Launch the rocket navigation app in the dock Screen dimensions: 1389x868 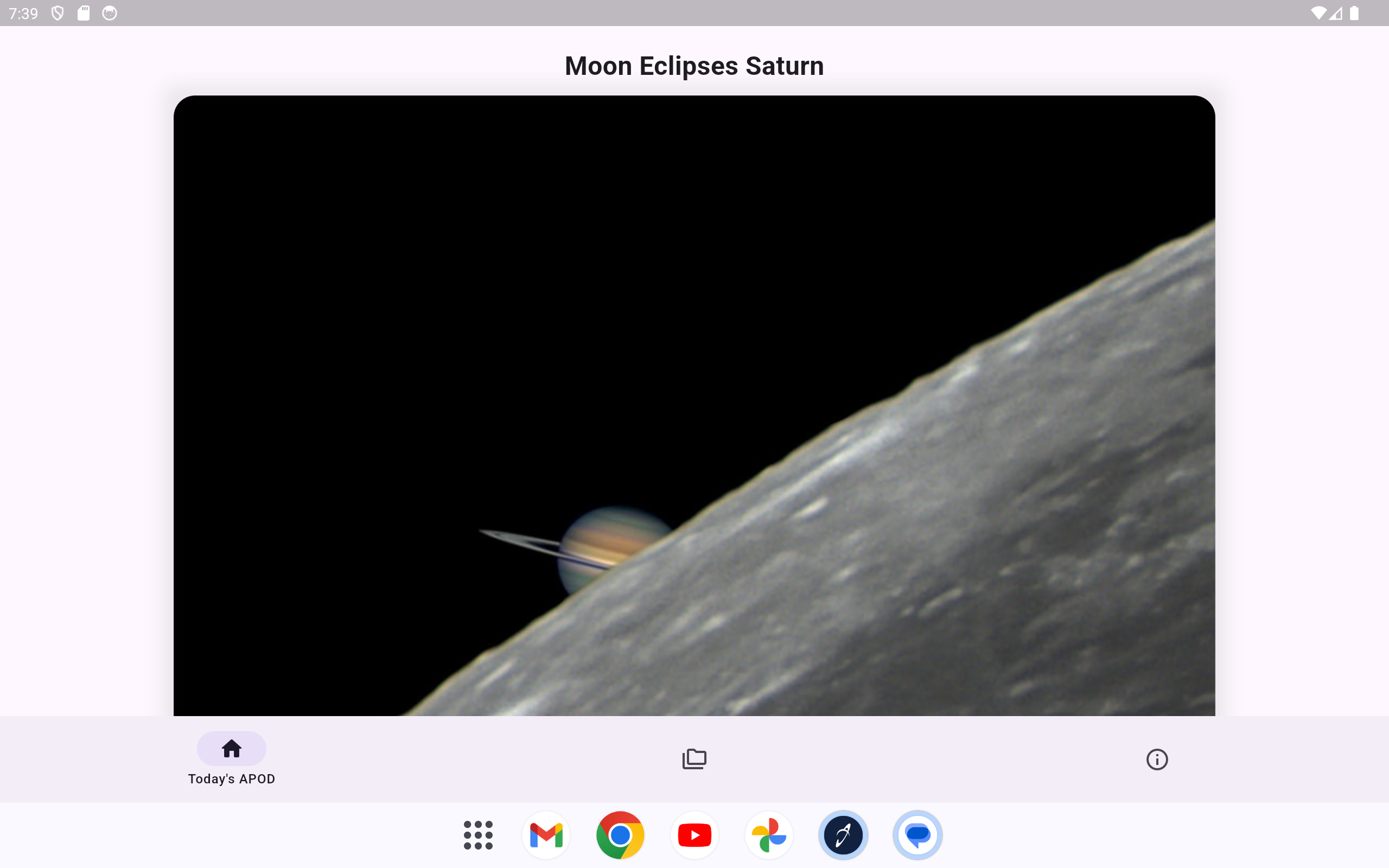point(843,835)
